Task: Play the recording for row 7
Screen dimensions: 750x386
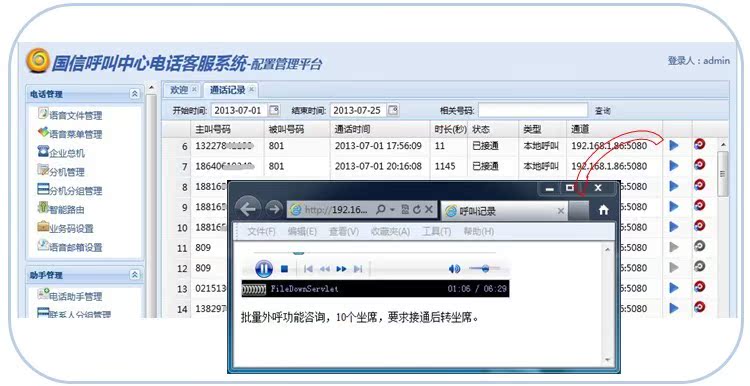Action: tap(674, 165)
